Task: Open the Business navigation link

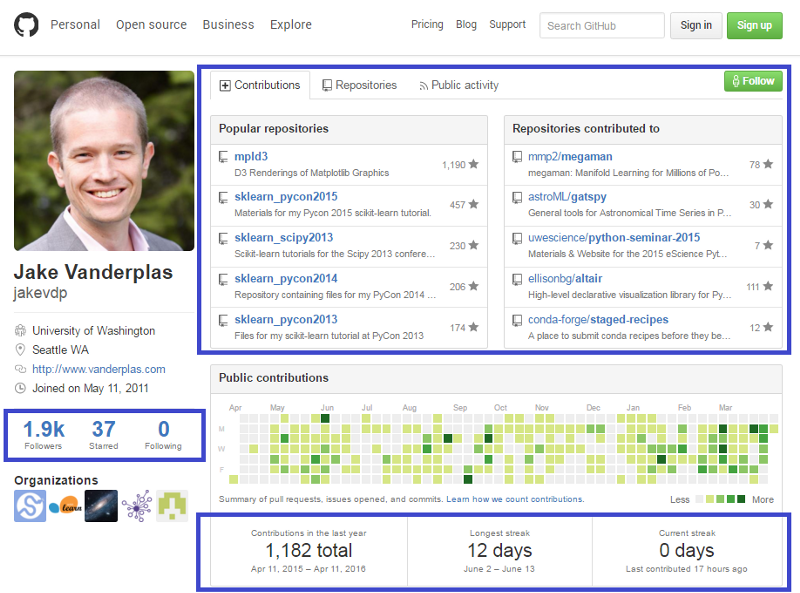Action: pyautogui.click(x=228, y=24)
